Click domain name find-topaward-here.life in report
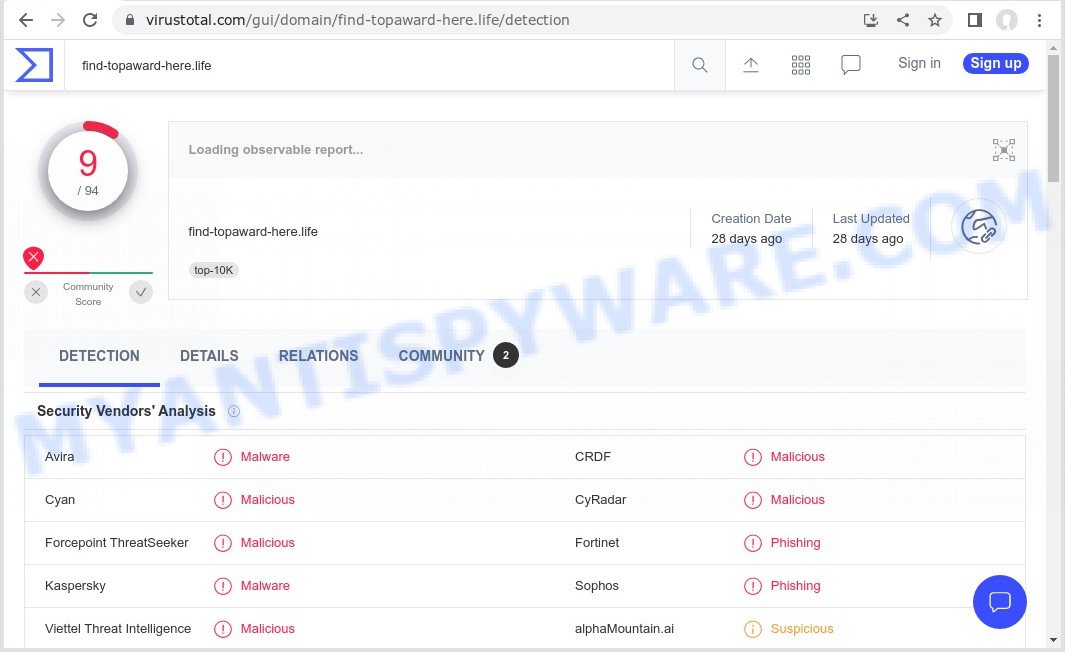1065x652 pixels. coord(253,232)
